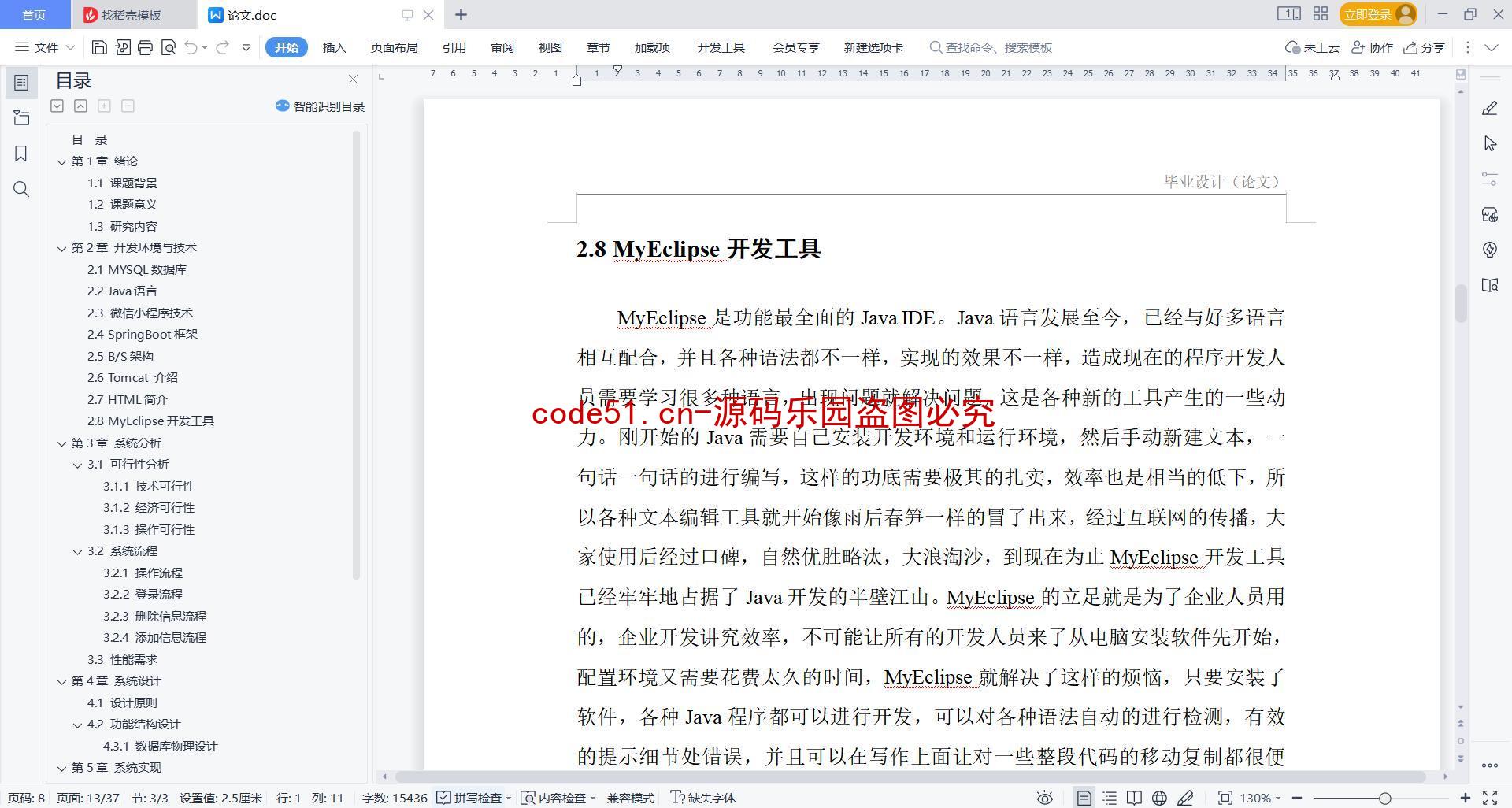Click the Redo arrow icon

(222, 47)
